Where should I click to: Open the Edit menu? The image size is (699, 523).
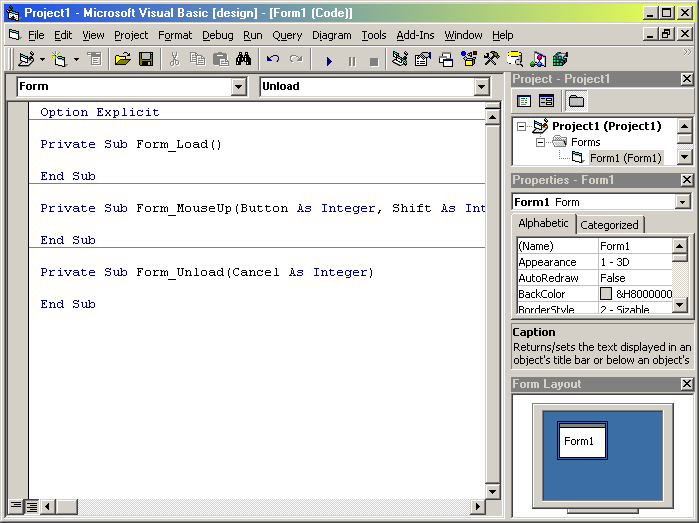click(x=63, y=35)
